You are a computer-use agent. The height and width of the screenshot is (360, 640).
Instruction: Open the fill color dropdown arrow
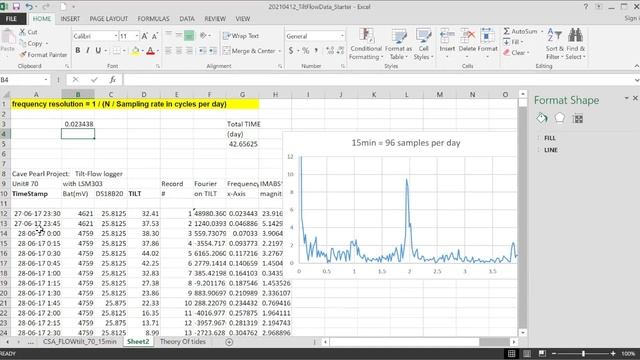[142, 51]
